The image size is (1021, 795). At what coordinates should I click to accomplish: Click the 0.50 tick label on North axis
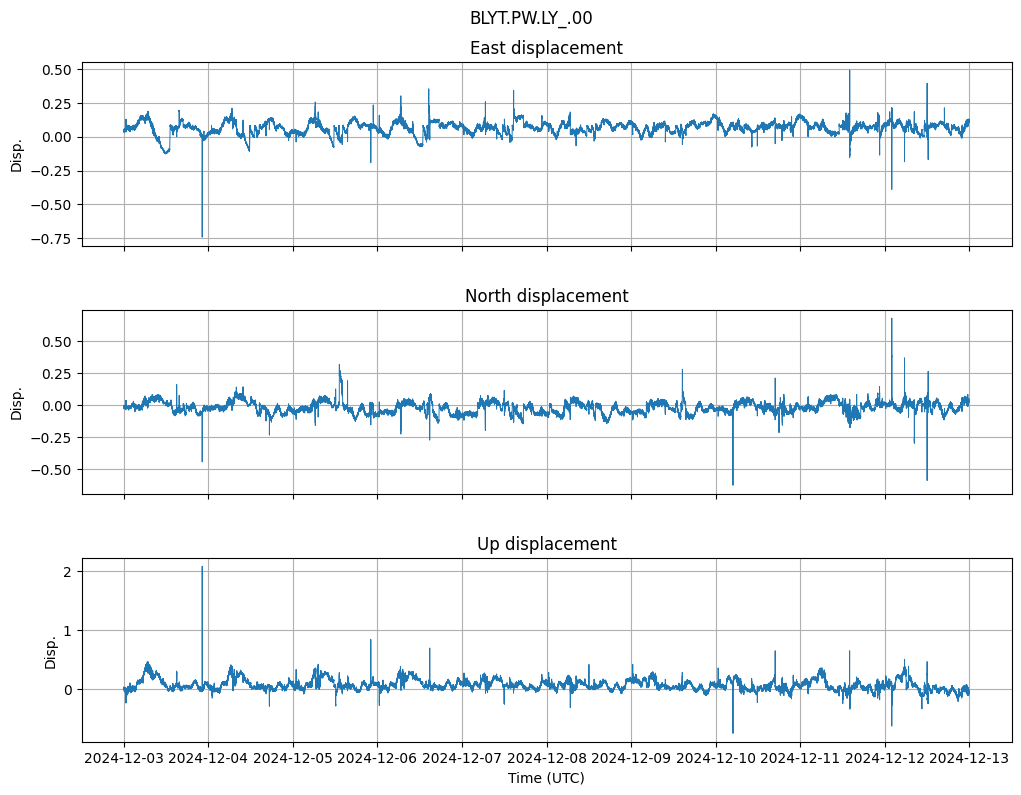[x=56, y=342]
